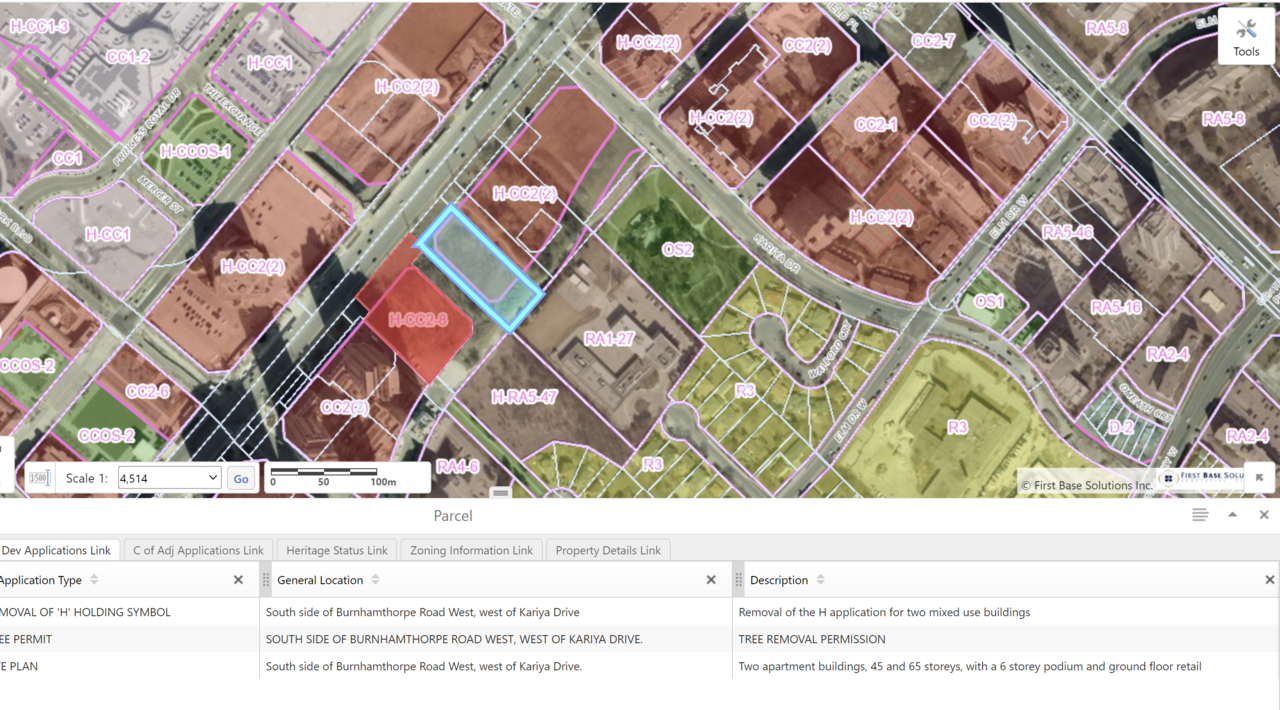Click the panel resize handle above Parcel
Viewport: 1280px width, 710px height.
(x=501, y=493)
